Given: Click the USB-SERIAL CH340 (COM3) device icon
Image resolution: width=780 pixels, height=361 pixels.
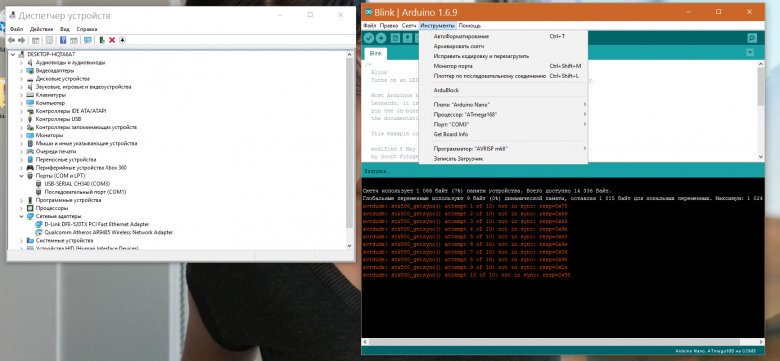Looking at the screenshot, I should (39, 184).
